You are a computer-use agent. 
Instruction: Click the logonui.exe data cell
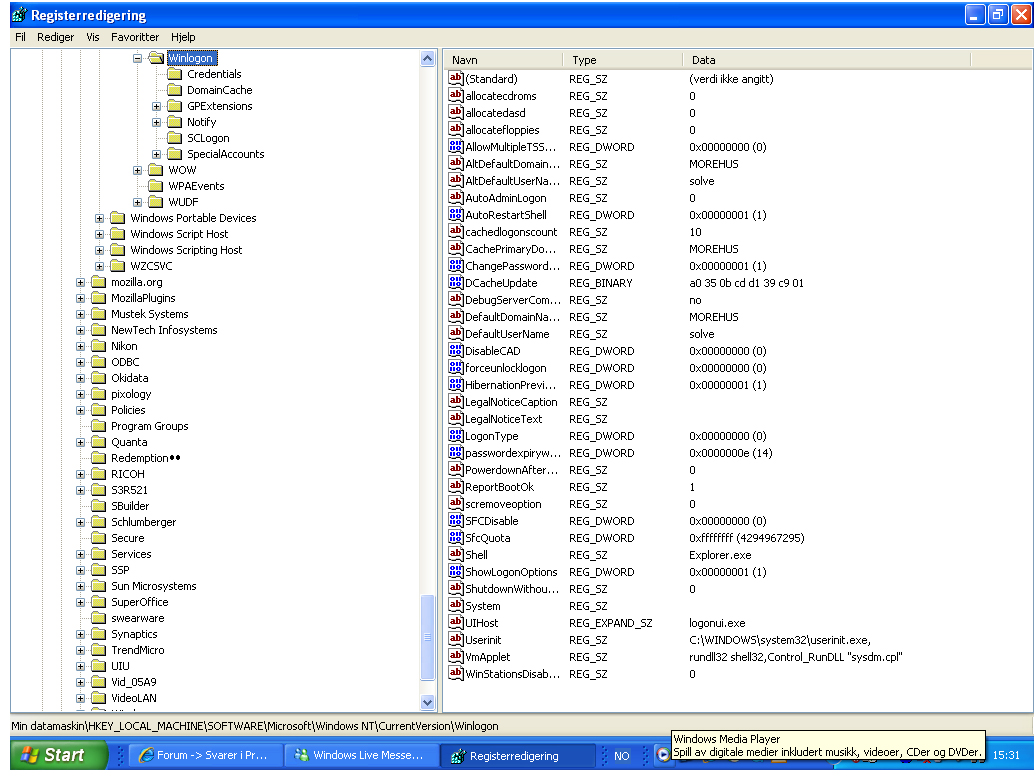coord(717,623)
